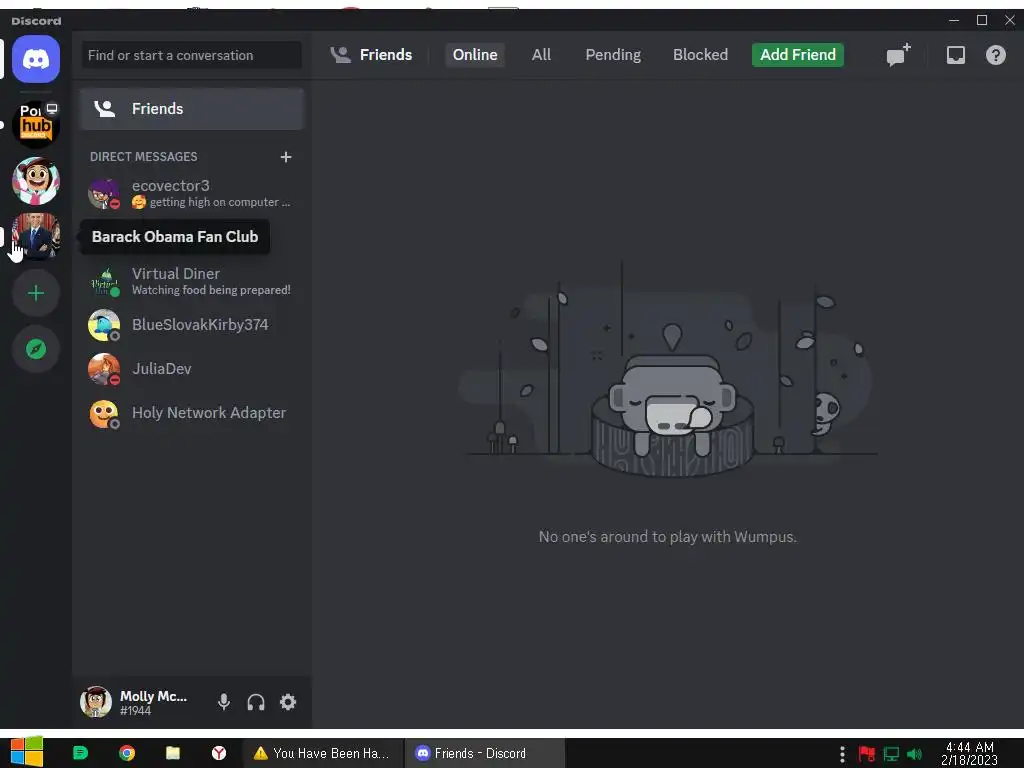Maximize the Discord window
Image resolution: width=1024 pixels, height=768 pixels.
tap(982, 20)
